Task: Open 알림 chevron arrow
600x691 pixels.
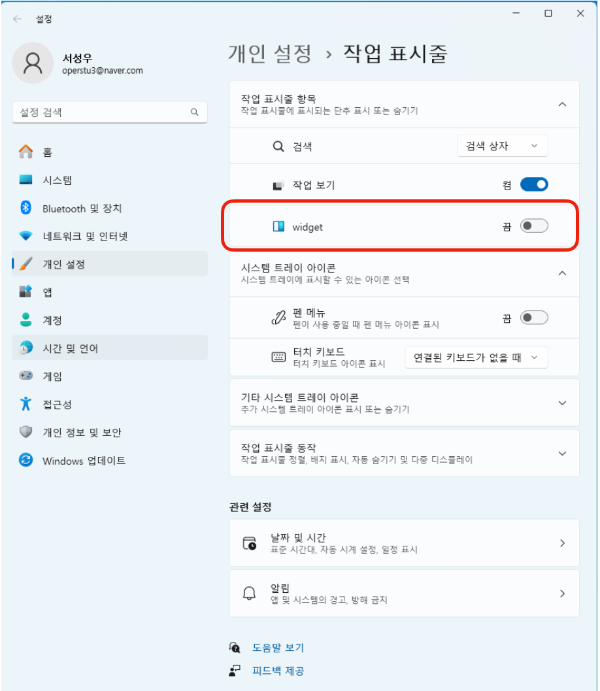Action: (562, 593)
